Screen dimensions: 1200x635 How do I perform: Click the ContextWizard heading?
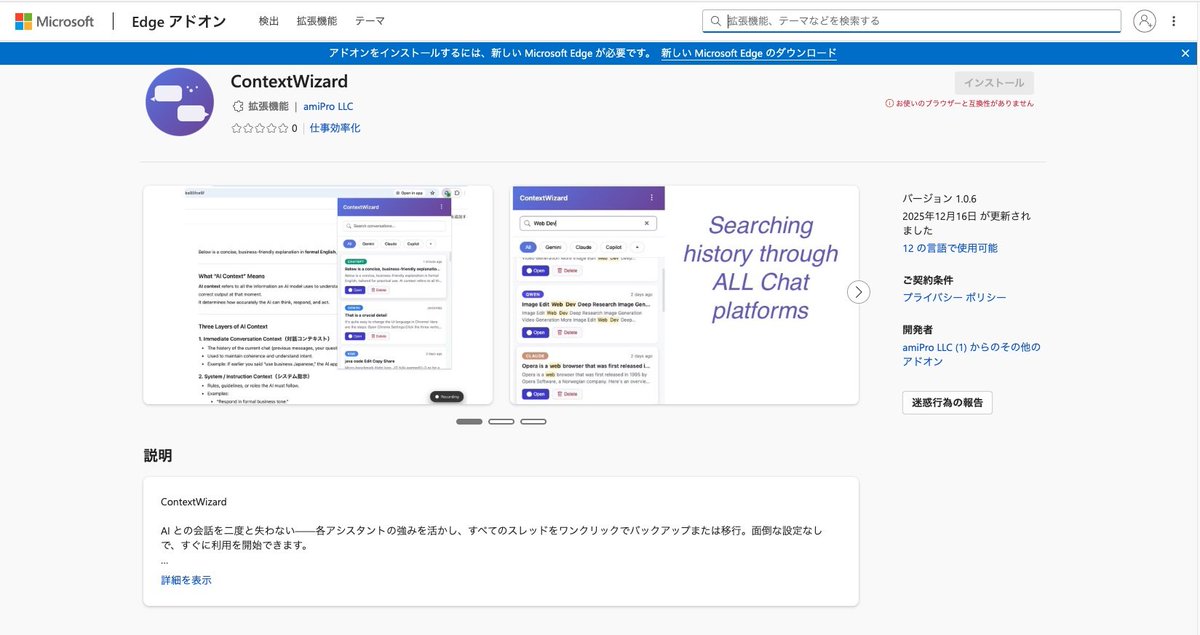click(x=289, y=81)
